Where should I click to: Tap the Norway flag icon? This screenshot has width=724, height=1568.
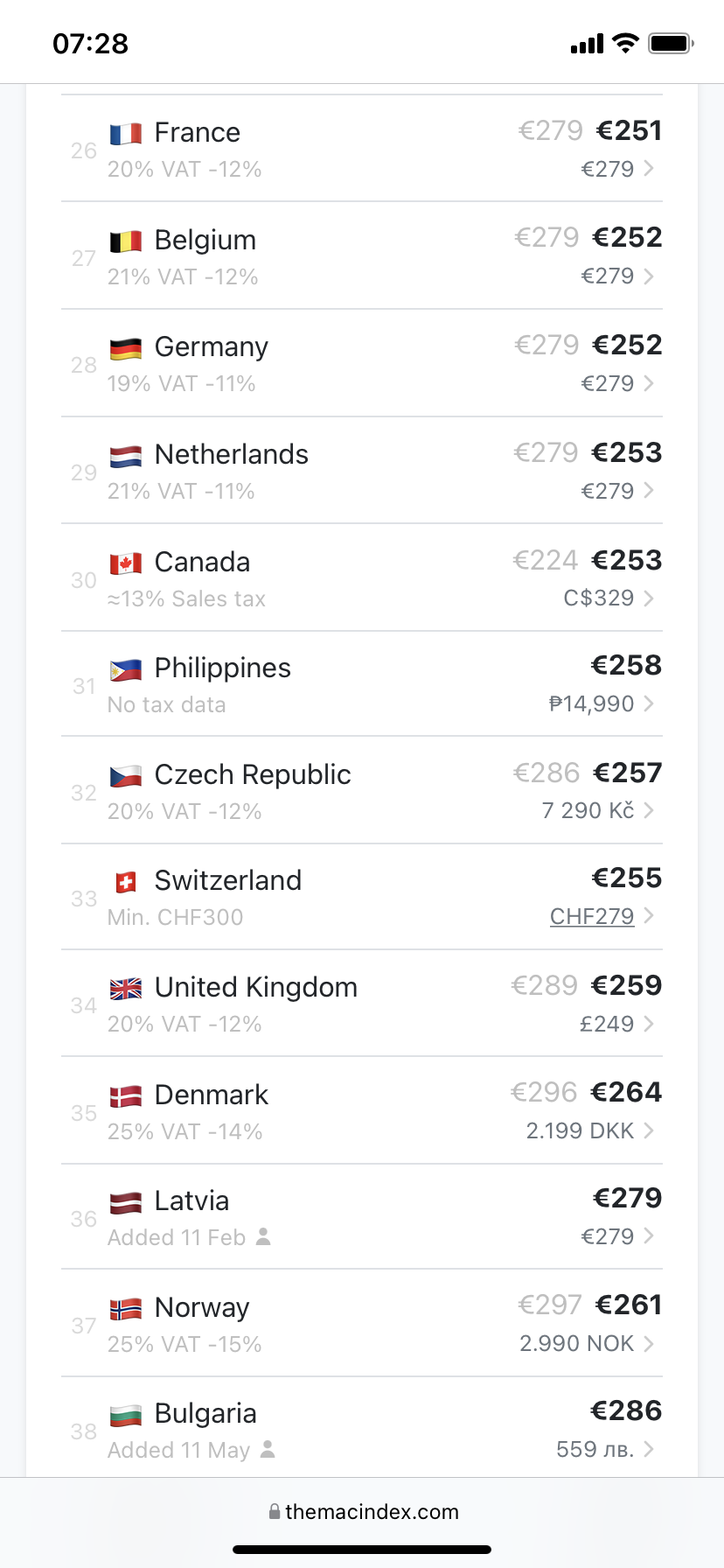(x=126, y=1309)
